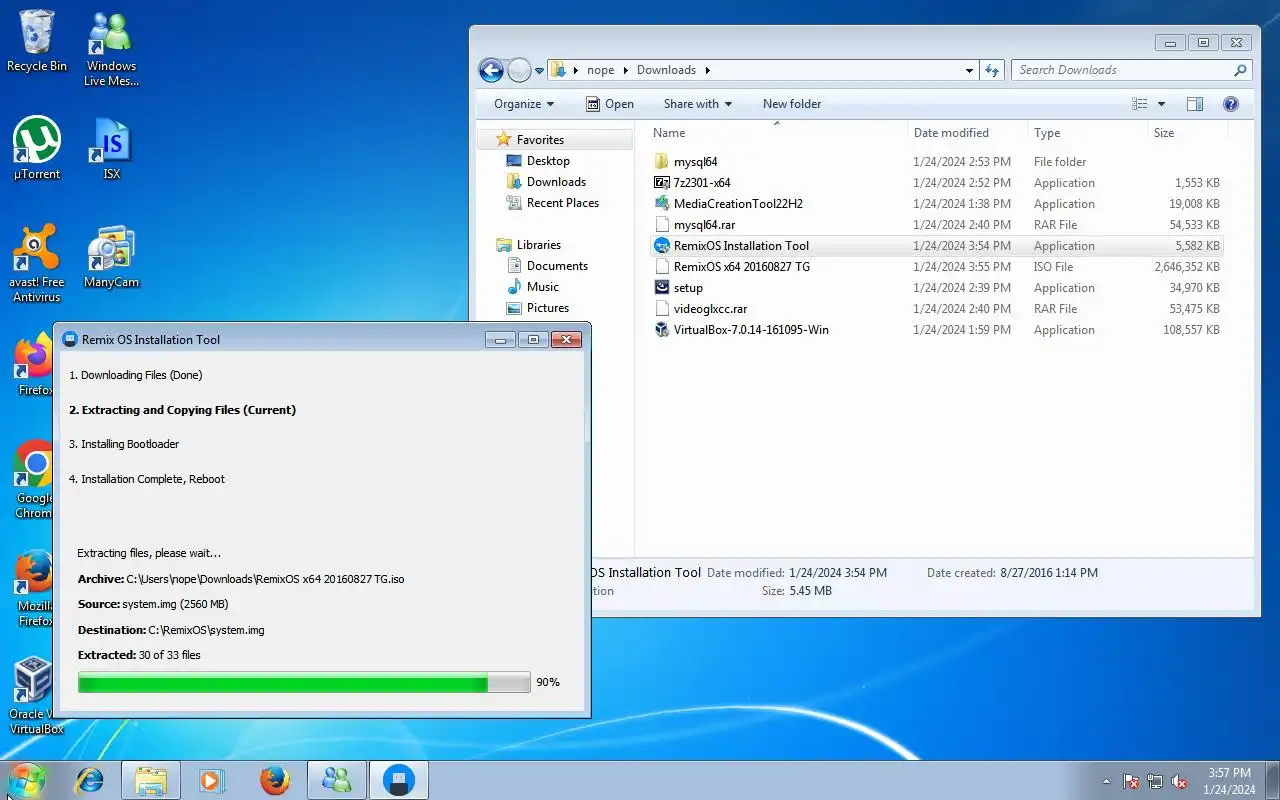Refresh the Downloads folder view
Screen dimensions: 1280x800
[x=992, y=70]
